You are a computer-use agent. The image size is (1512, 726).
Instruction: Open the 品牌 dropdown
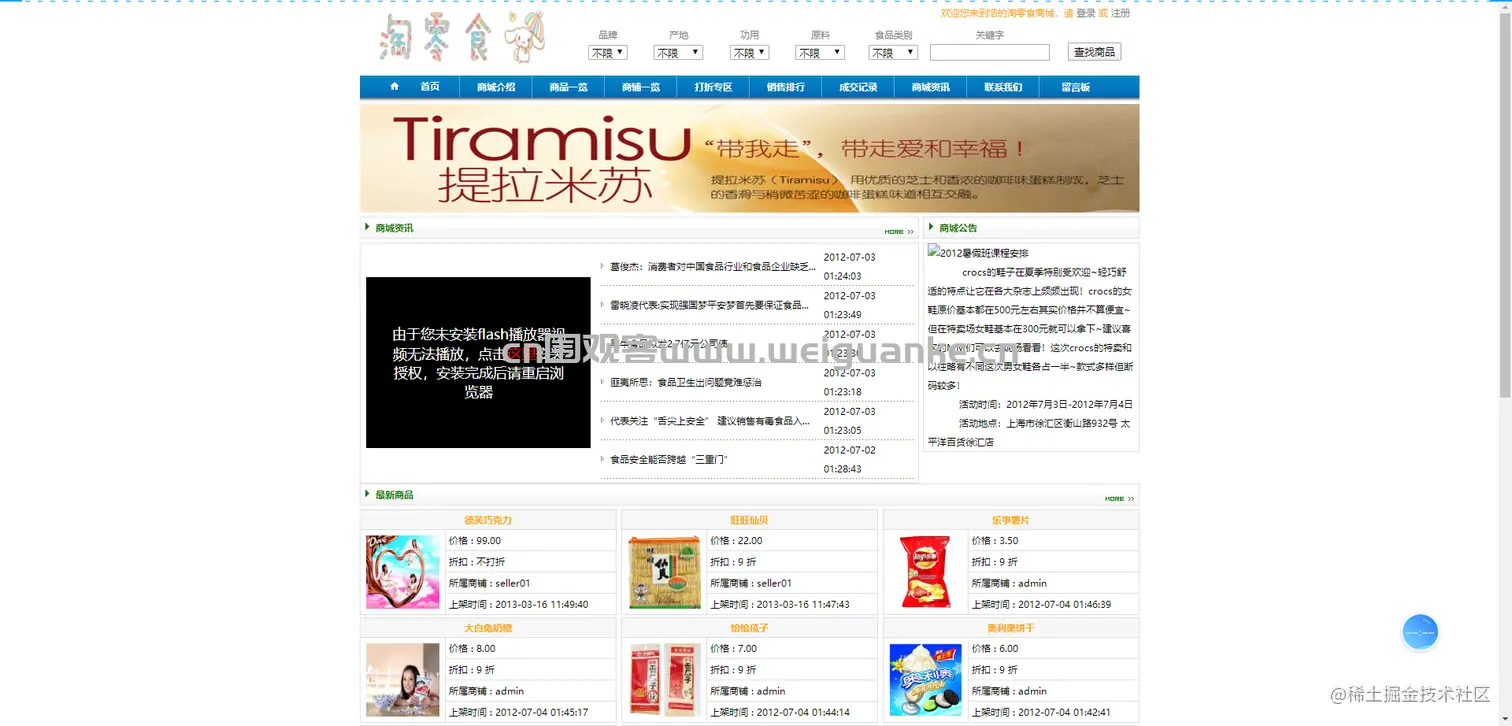click(x=608, y=52)
